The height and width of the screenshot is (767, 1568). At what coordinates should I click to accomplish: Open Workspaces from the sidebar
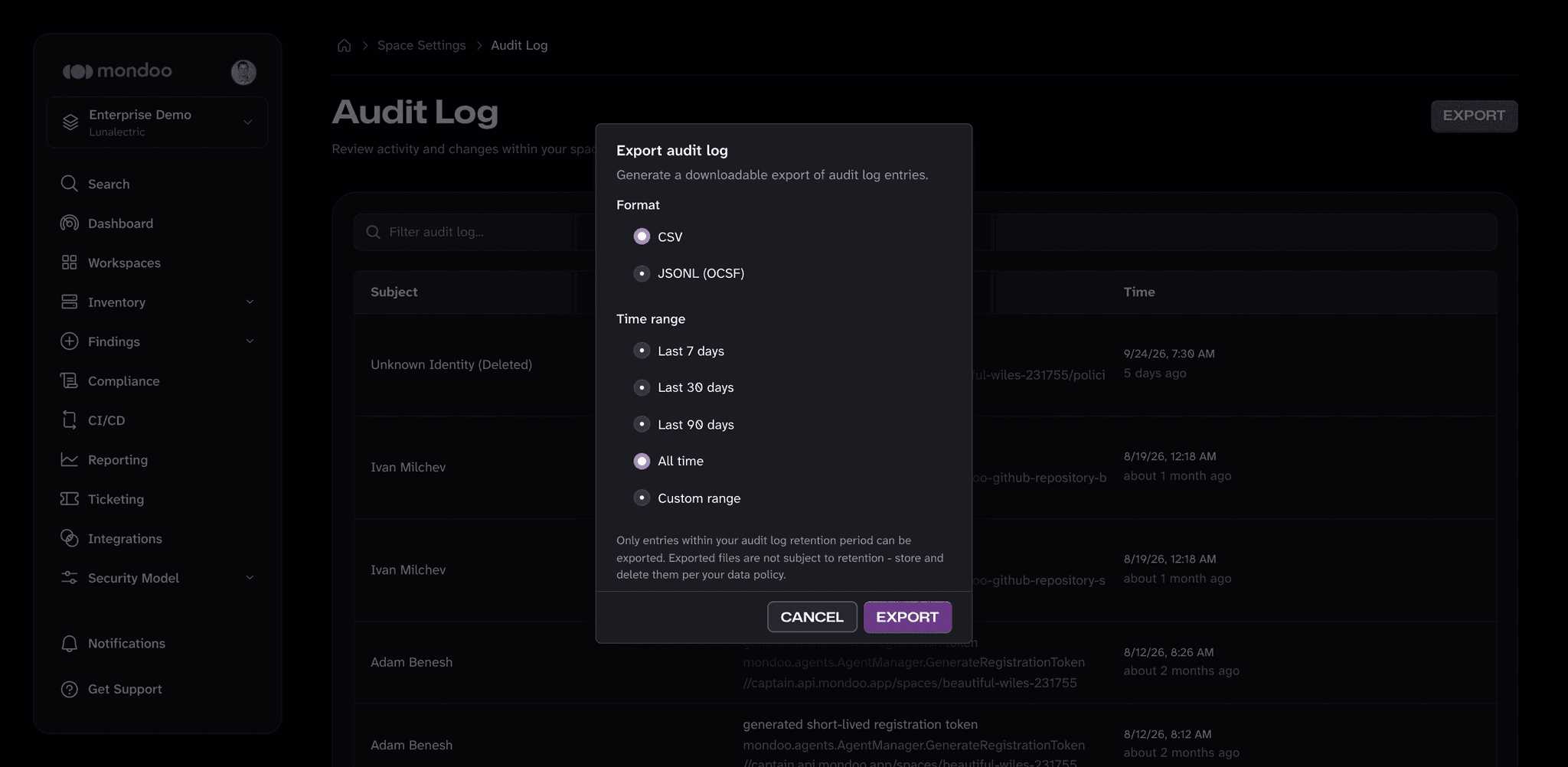tap(124, 263)
